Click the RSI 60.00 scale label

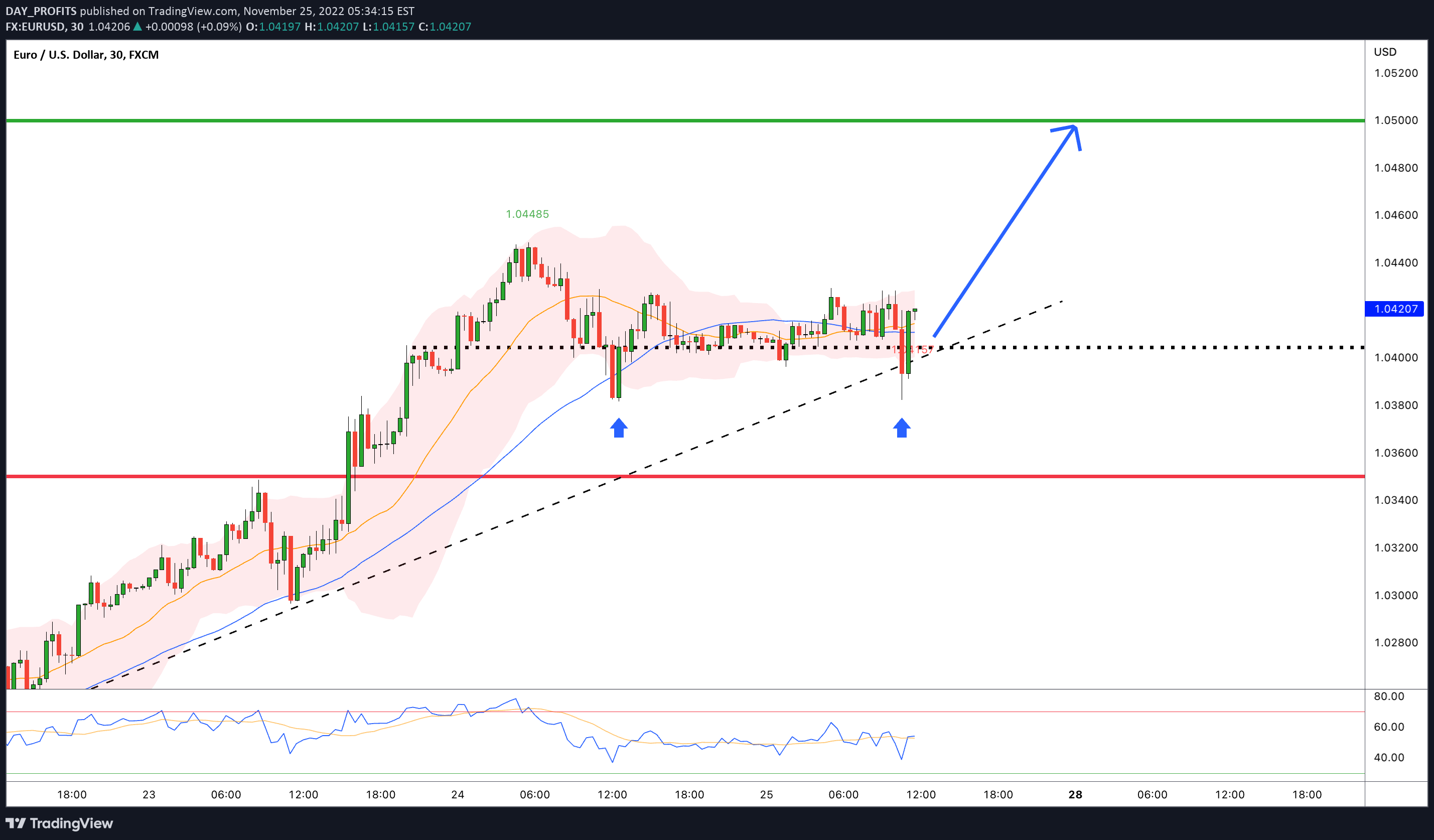pyautogui.click(x=1388, y=727)
